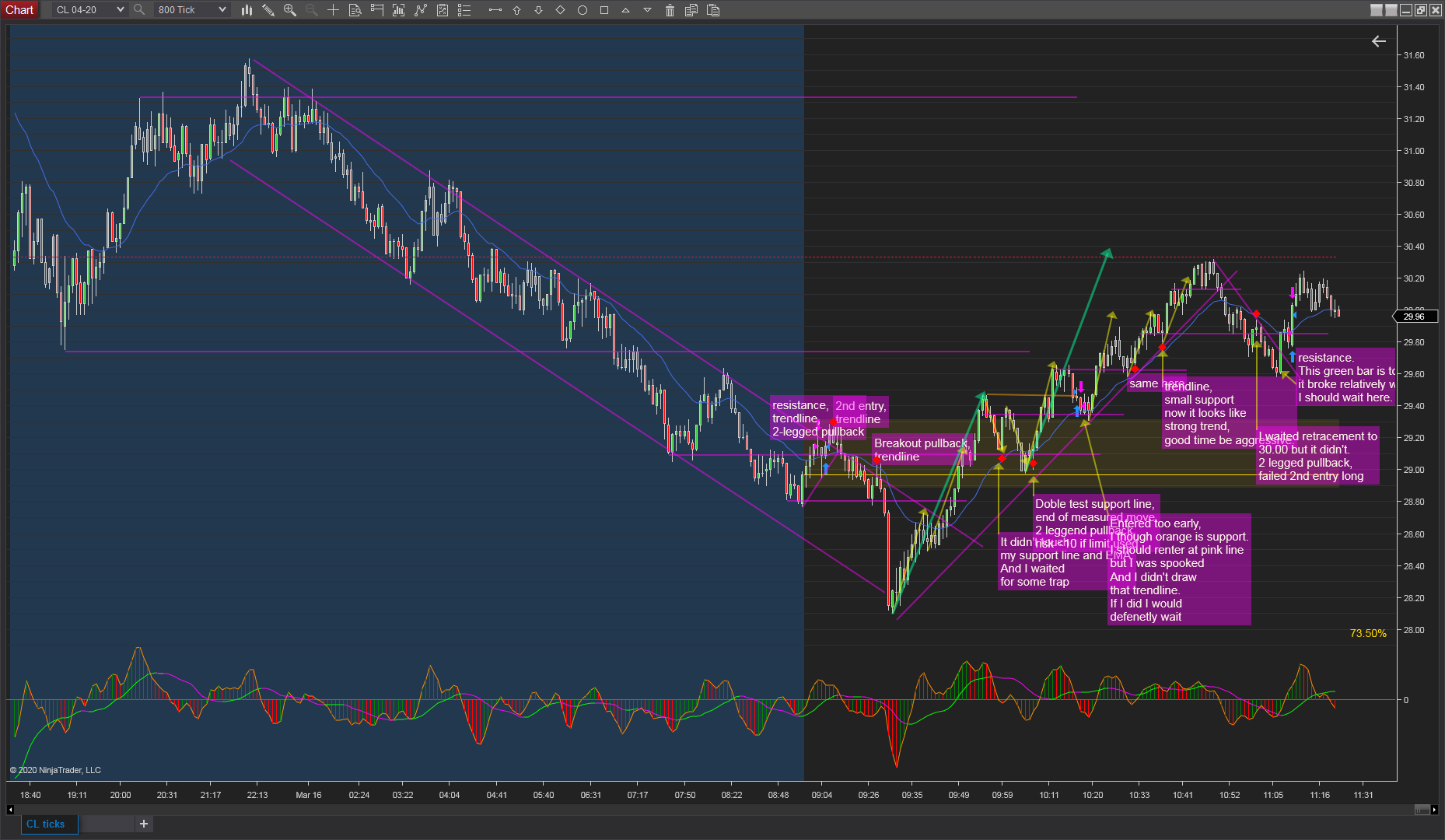The height and width of the screenshot is (840, 1445).
Task: Select the blank tab beside CL ticks
Action: point(107,824)
